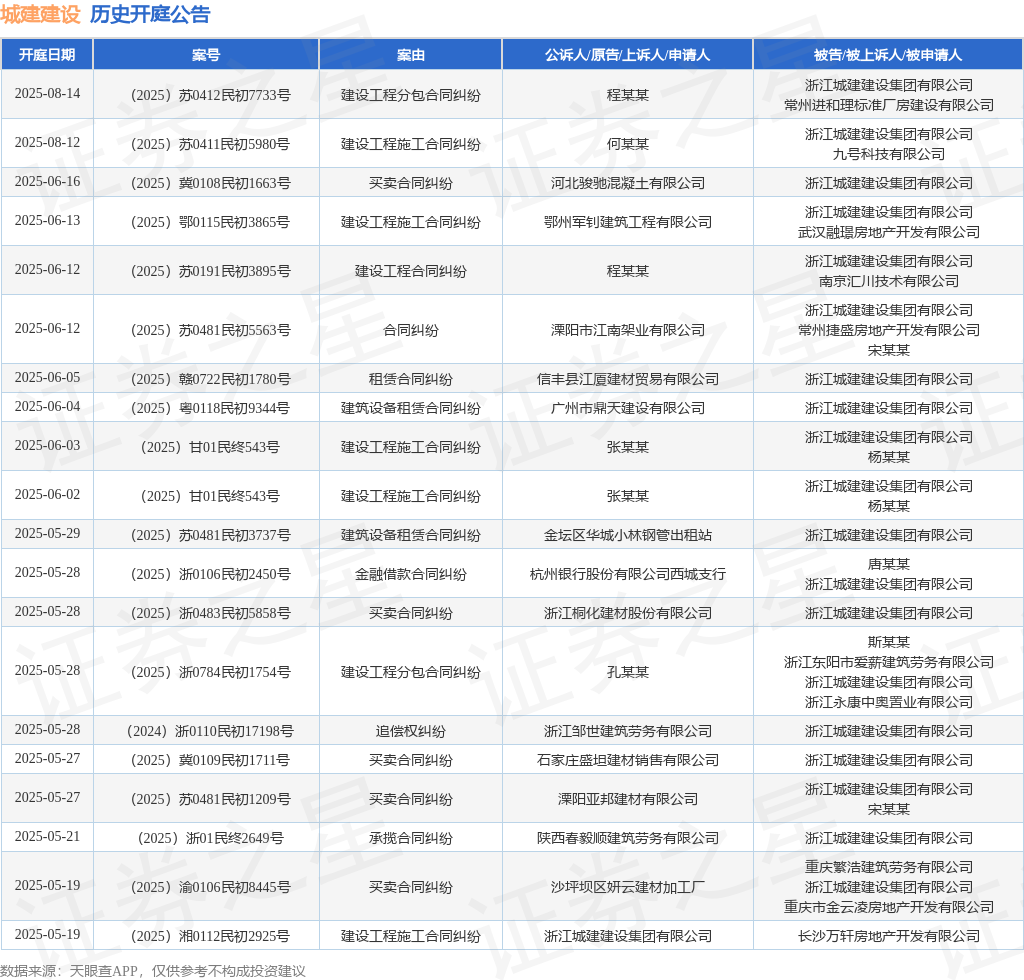
Task: Select plaintiff 金坛区华城小林钢管出租站
Action: click(x=628, y=535)
